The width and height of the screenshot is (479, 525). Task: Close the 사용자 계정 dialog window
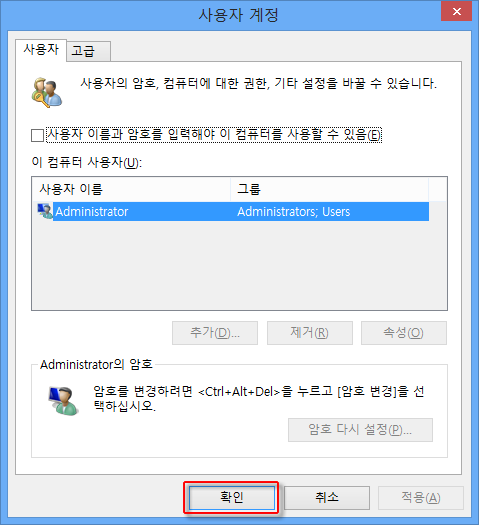click(x=457, y=12)
